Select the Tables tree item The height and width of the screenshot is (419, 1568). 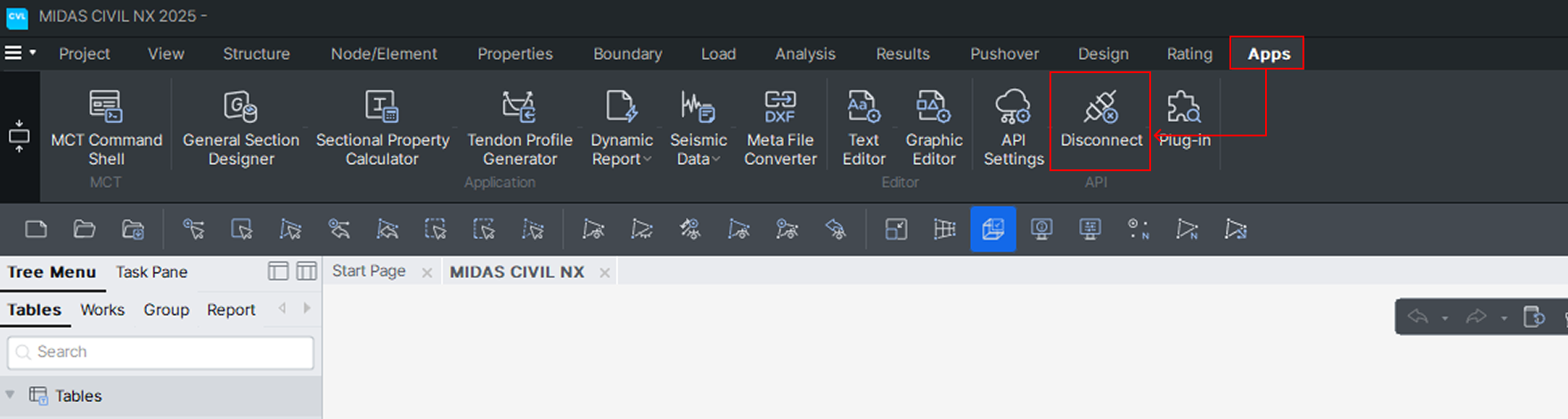(78, 396)
